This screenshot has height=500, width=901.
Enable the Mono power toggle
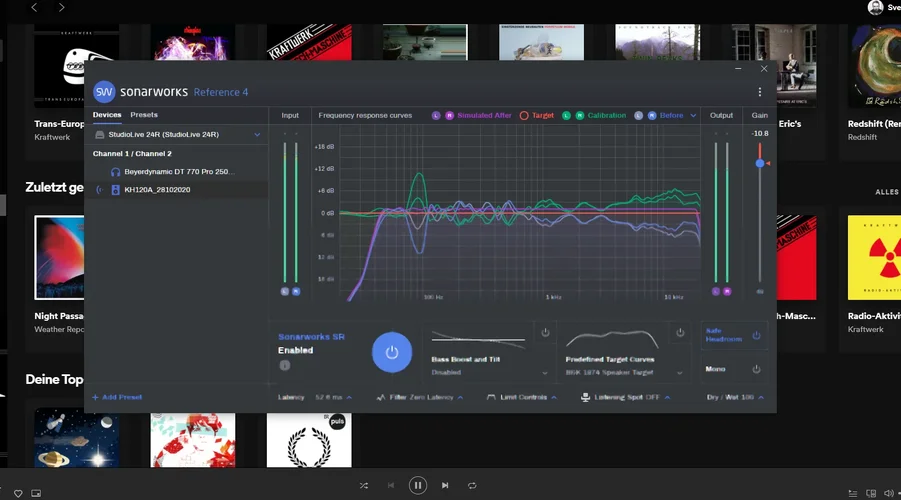pyautogui.click(x=756, y=369)
